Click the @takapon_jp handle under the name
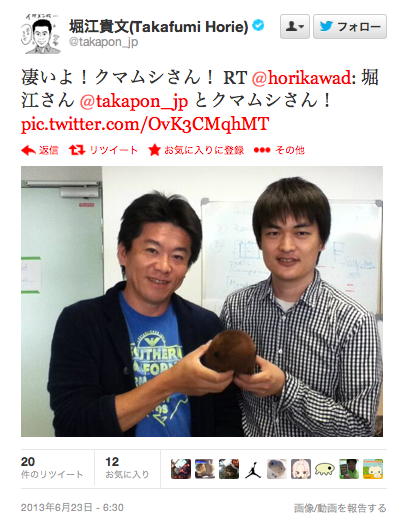This screenshot has height=525, width=404. pos(103,43)
